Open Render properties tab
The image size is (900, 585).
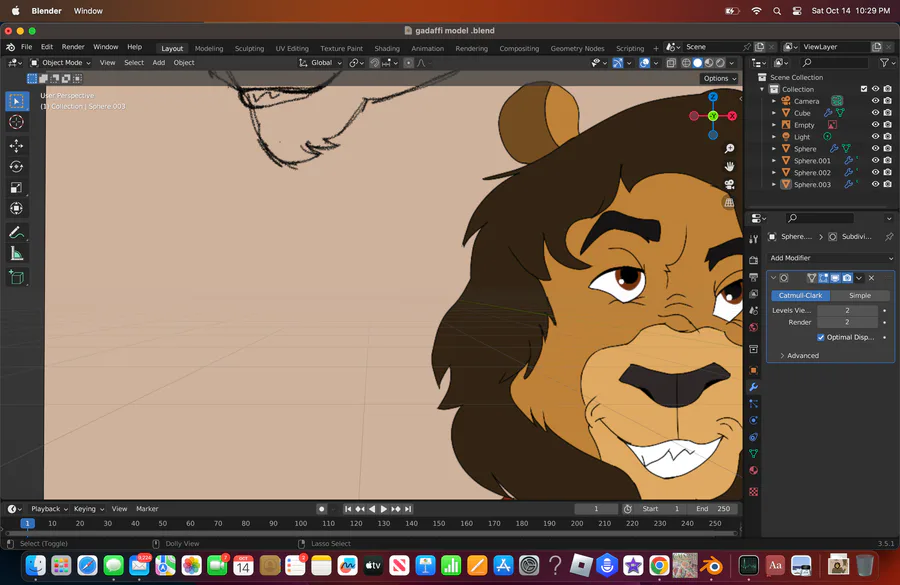tap(754, 260)
